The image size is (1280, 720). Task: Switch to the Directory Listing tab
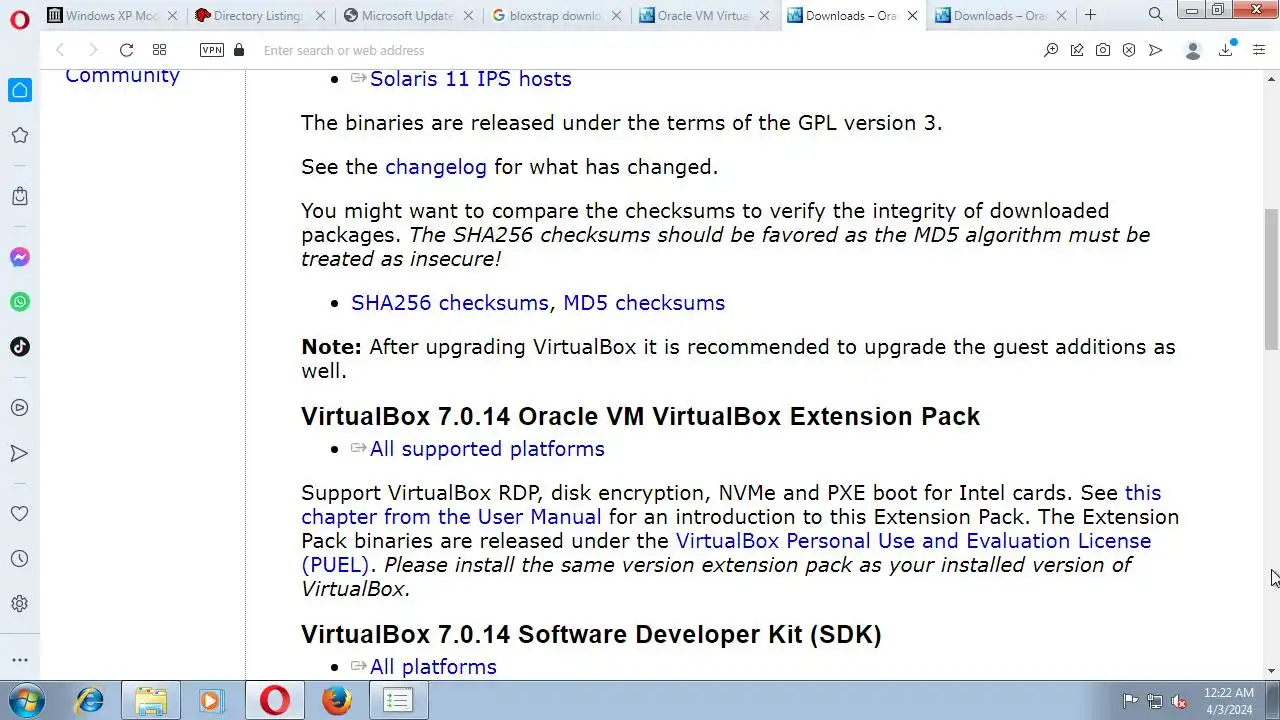(260, 15)
